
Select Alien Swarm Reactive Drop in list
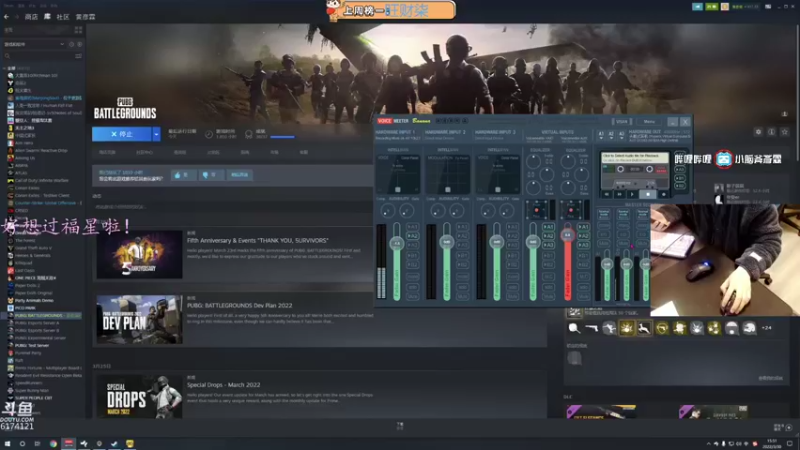click(x=41, y=151)
